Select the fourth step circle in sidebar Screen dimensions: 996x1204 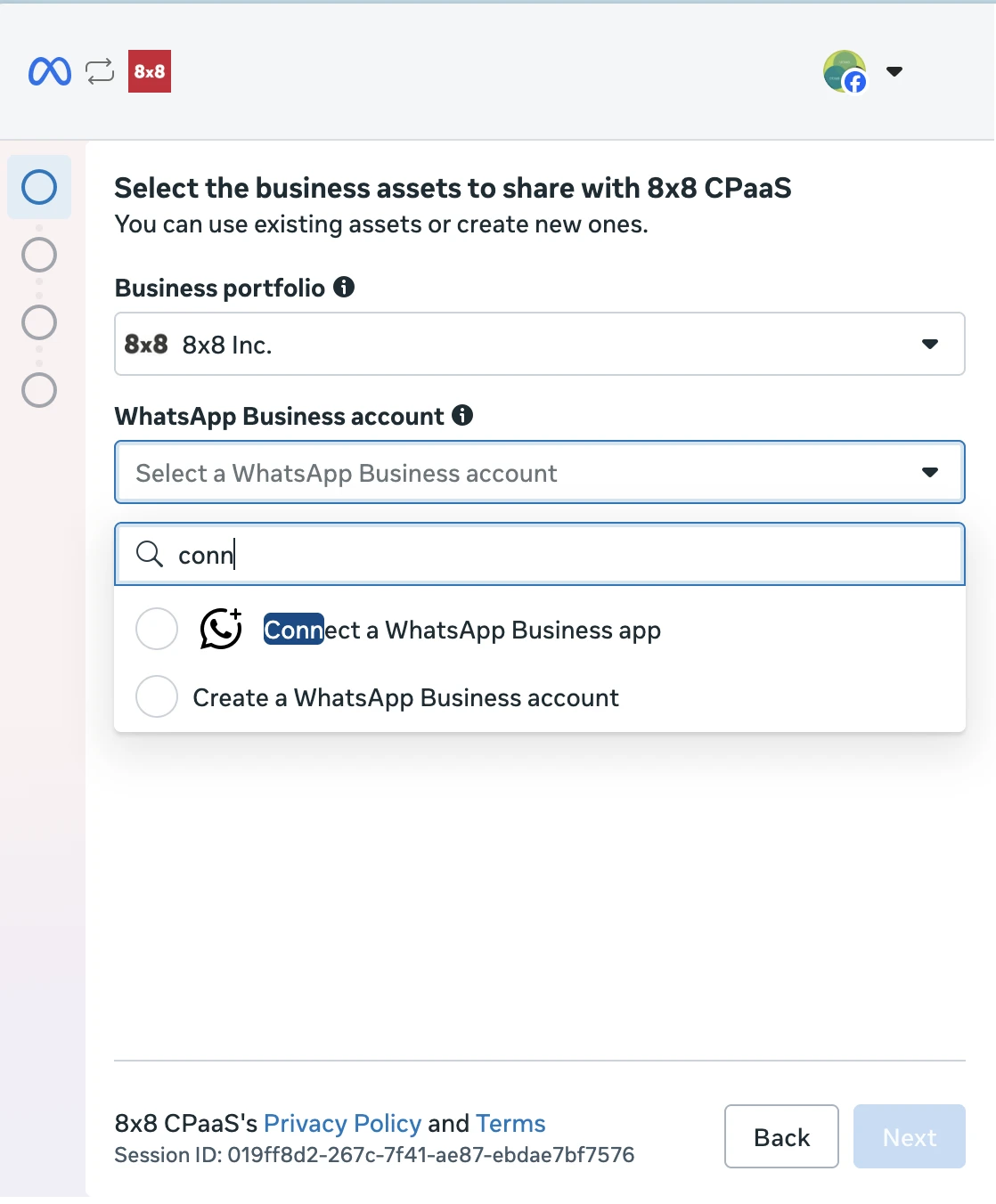coord(39,390)
